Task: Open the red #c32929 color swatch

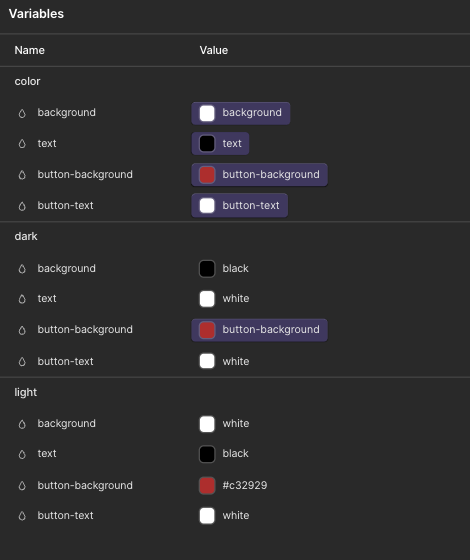Action: coord(207,486)
